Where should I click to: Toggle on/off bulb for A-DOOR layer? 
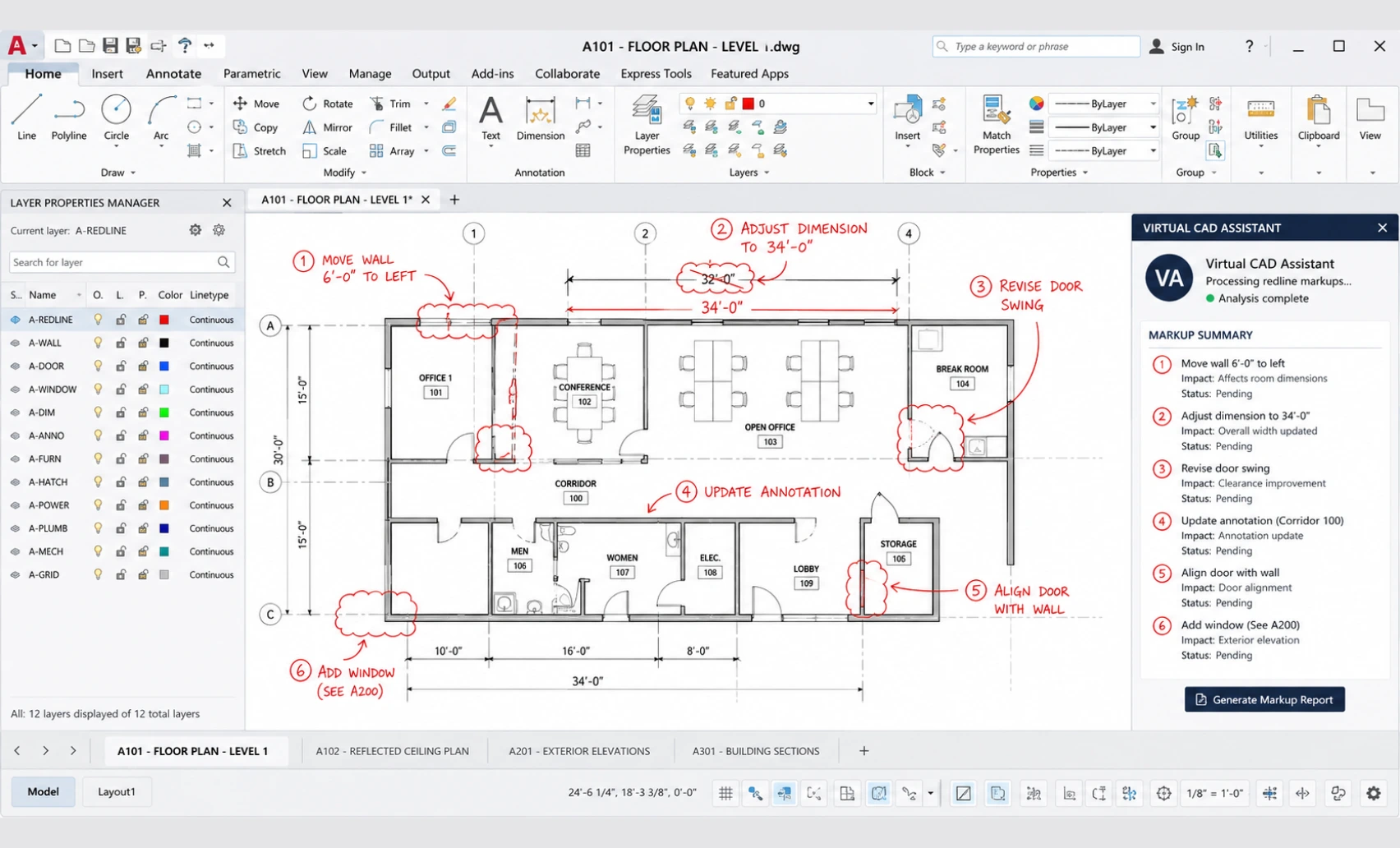(98, 366)
